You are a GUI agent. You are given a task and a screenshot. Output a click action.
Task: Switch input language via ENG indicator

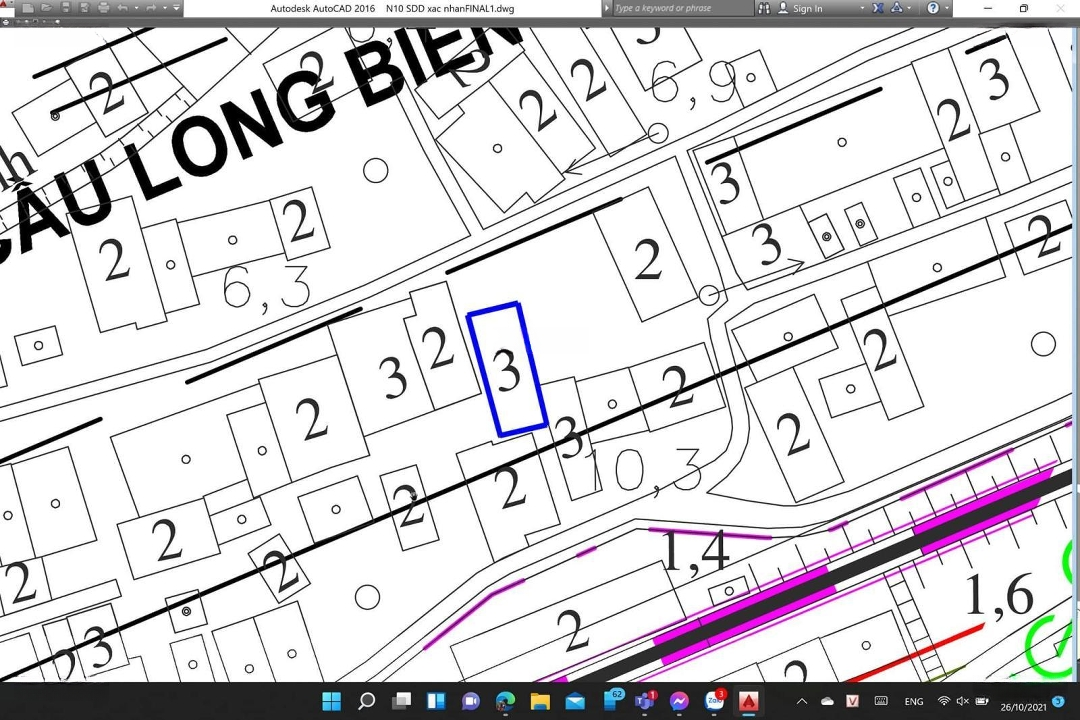click(914, 701)
